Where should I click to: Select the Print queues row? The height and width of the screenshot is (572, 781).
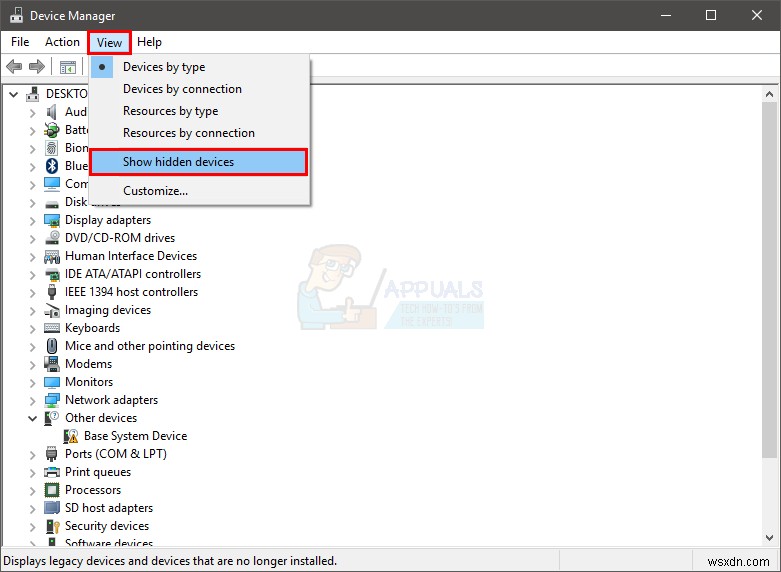[98, 472]
